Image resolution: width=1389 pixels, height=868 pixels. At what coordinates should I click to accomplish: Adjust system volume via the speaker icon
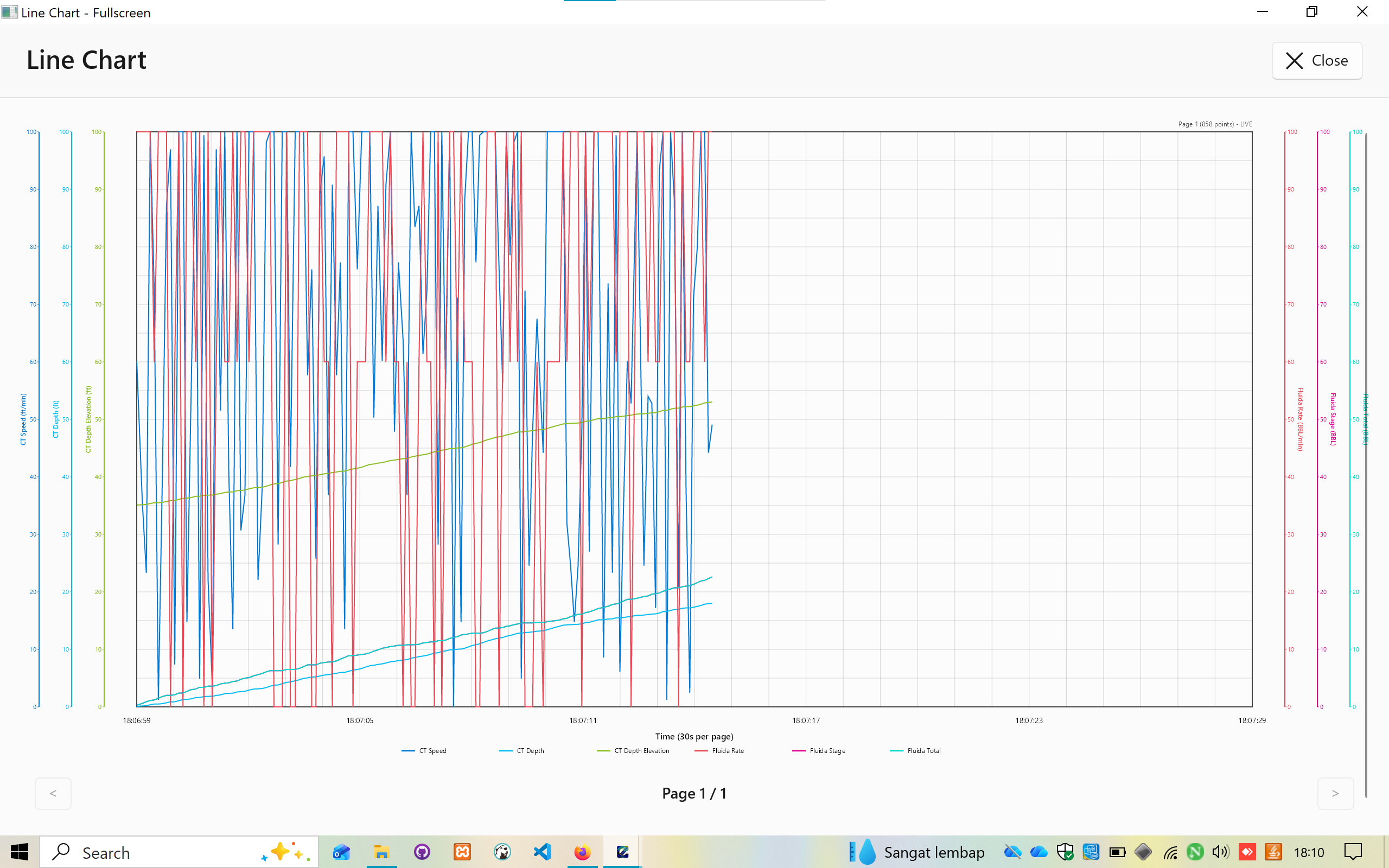[x=1220, y=852]
